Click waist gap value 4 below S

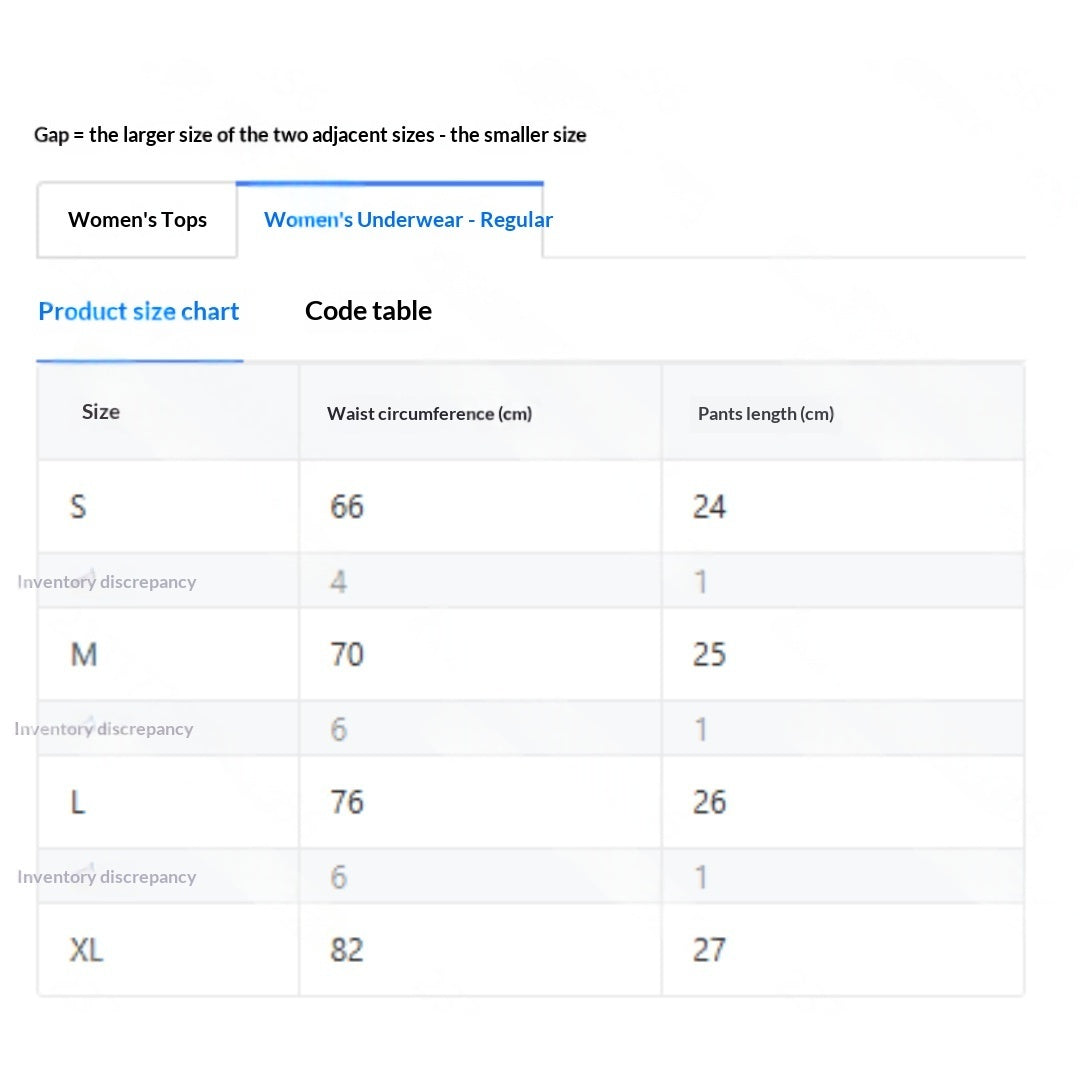(x=338, y=582)
